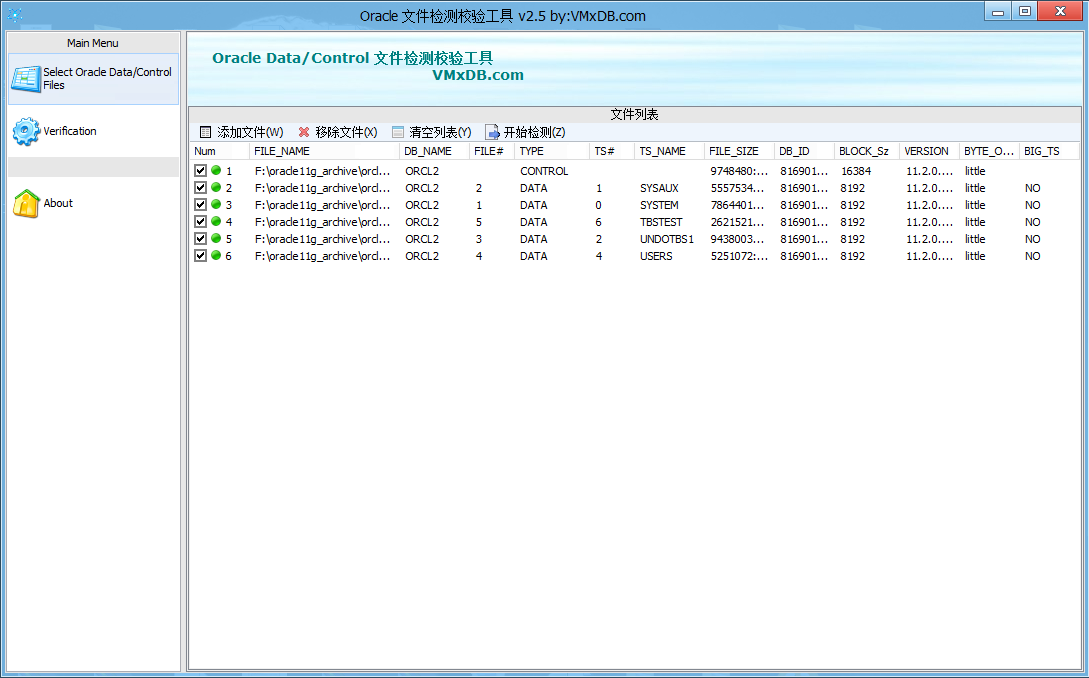The image size is (1089, 678).
Task: Open the Verification menu item
Action: tap(70, 131)
